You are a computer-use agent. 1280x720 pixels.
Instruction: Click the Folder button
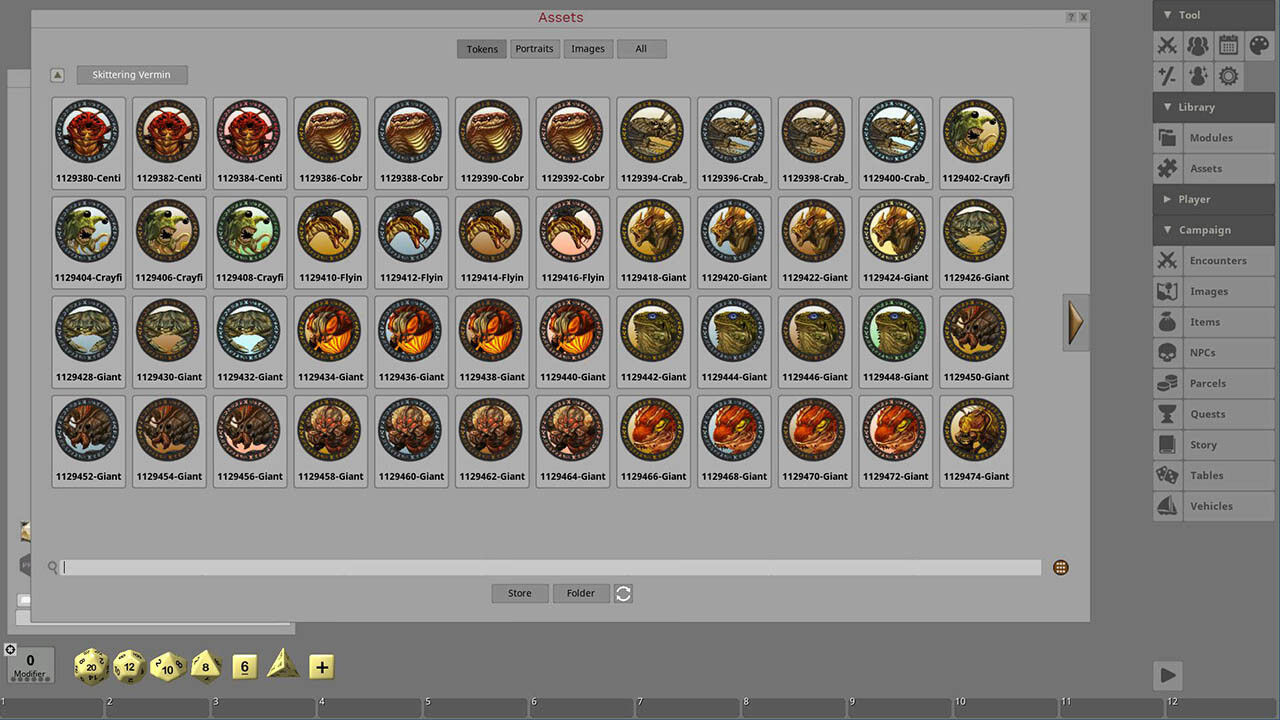580,592
